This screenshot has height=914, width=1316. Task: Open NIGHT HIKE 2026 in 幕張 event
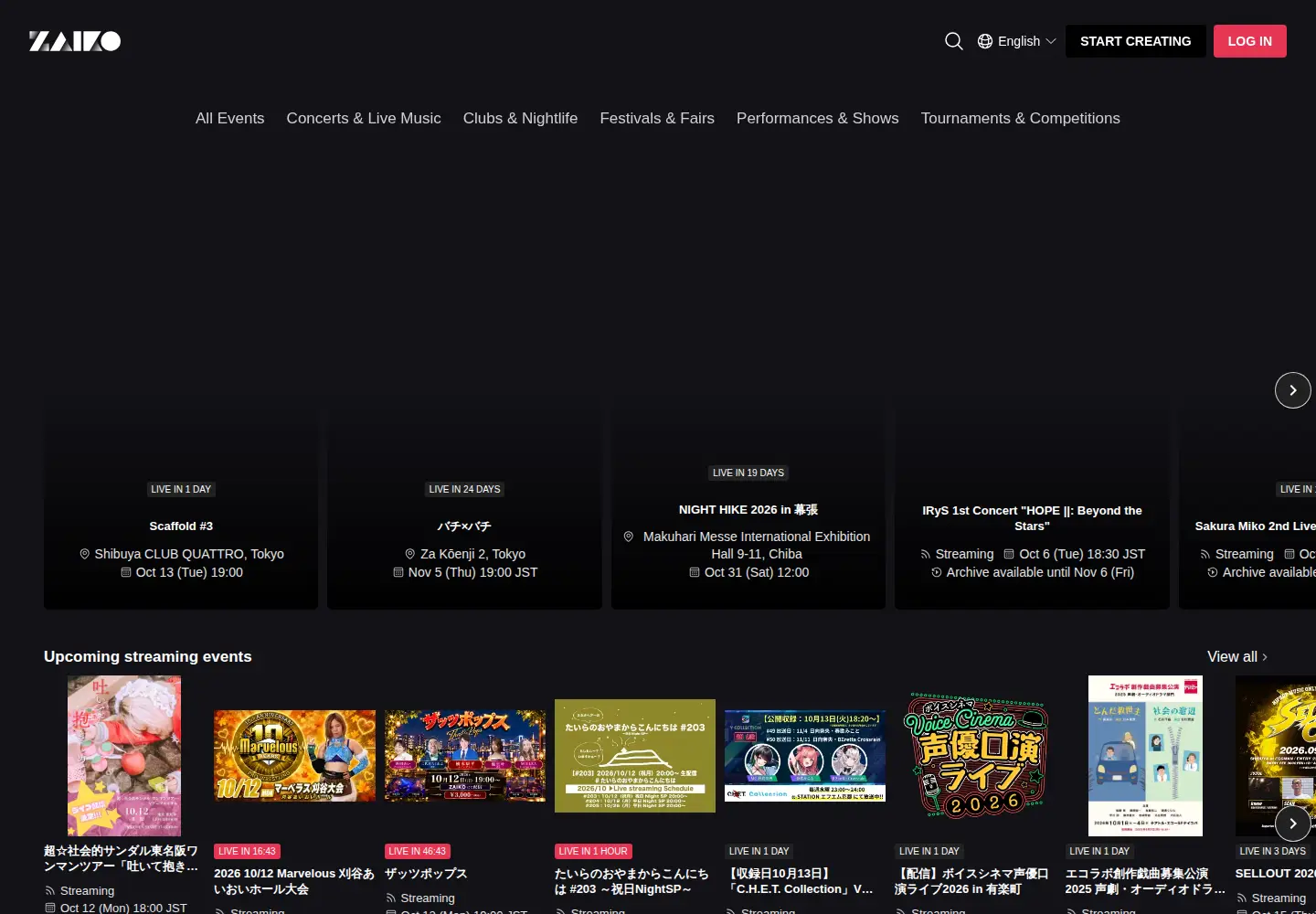748,510
